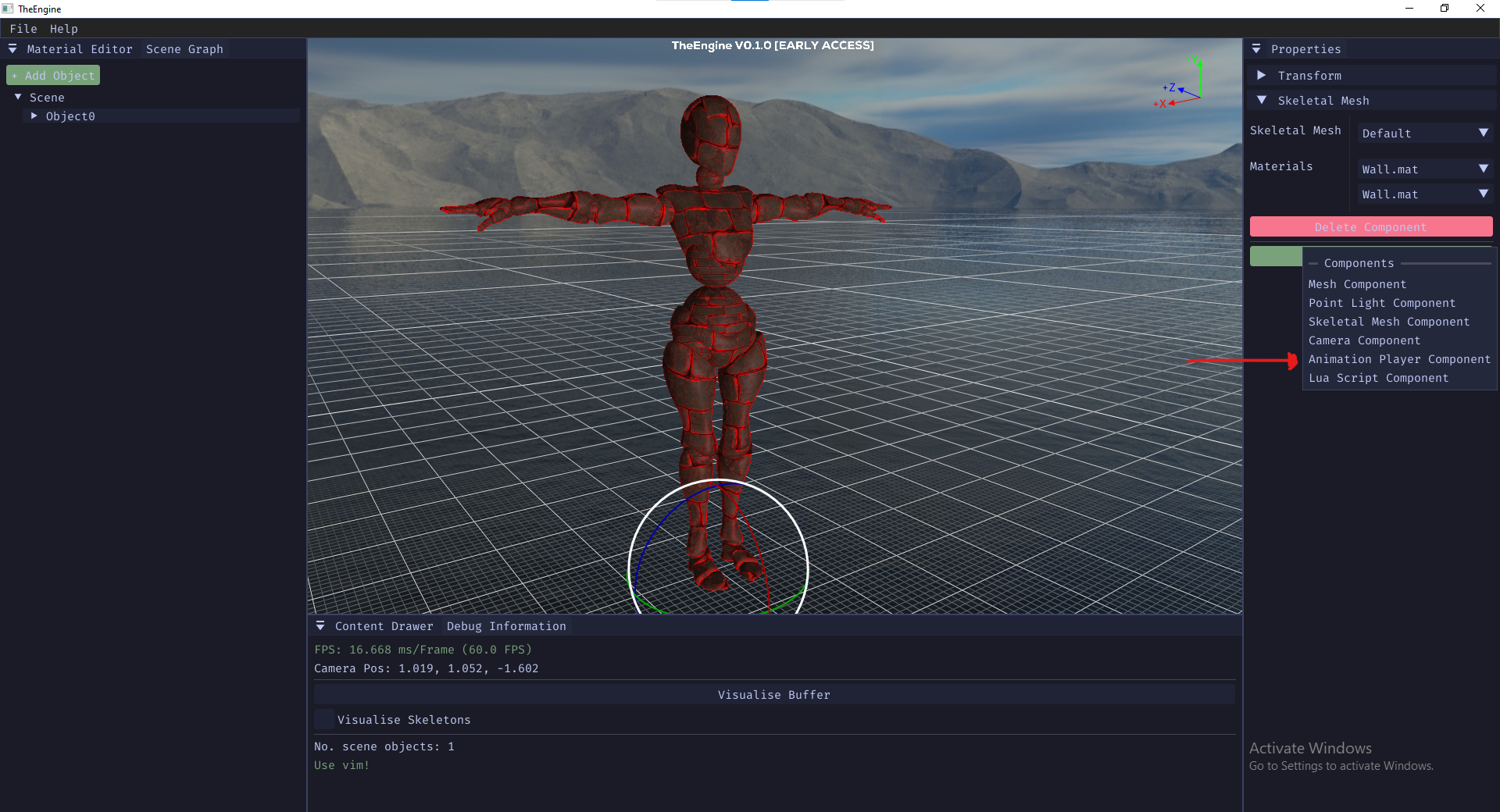Restore down the TheEngine window
This screenshot has width=1500, height=812.
point(1445,9)
